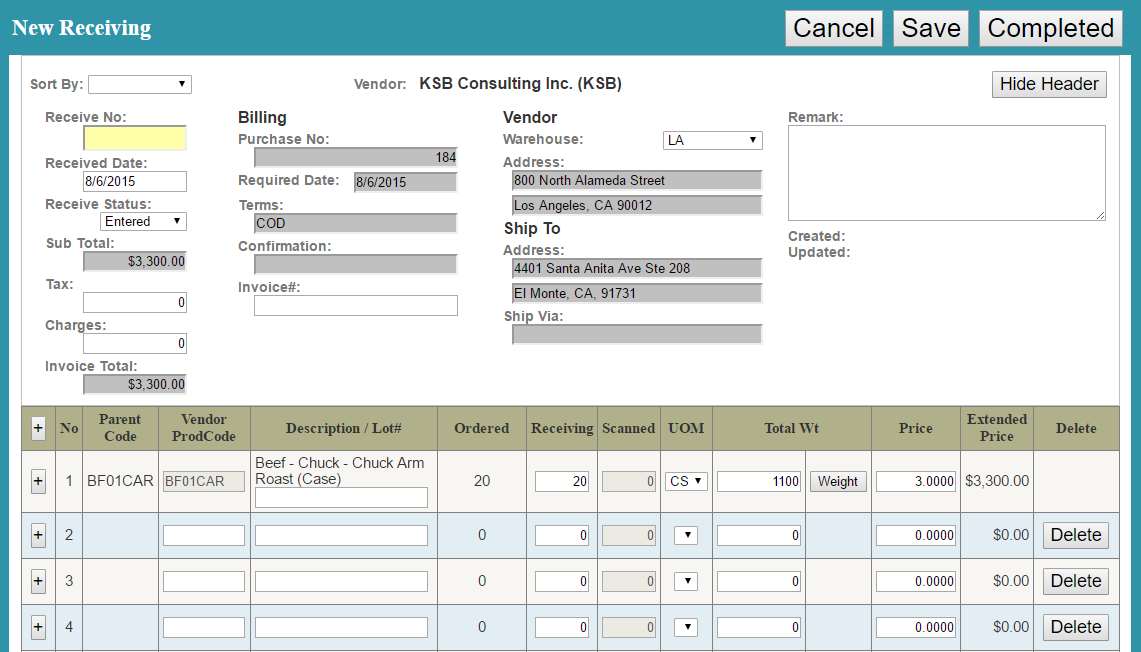Mark the receiving as Completed
Screen dimensions: 1141x652
pyautogui.click(x=1050, y=28)
